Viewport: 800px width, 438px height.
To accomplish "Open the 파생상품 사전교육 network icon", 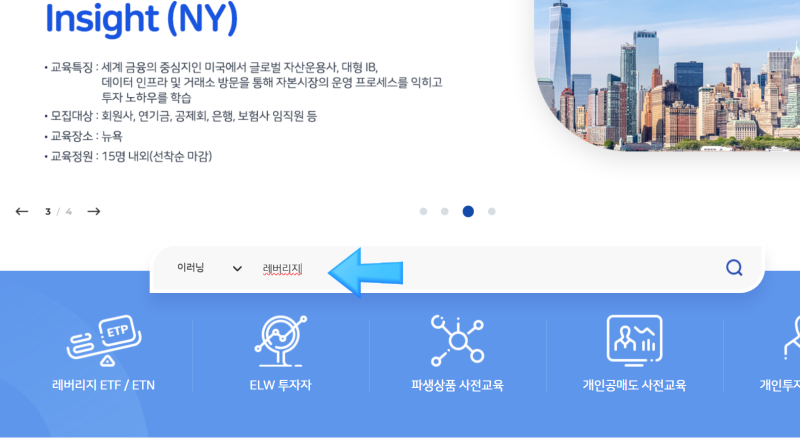I will [x=457, y=340].
